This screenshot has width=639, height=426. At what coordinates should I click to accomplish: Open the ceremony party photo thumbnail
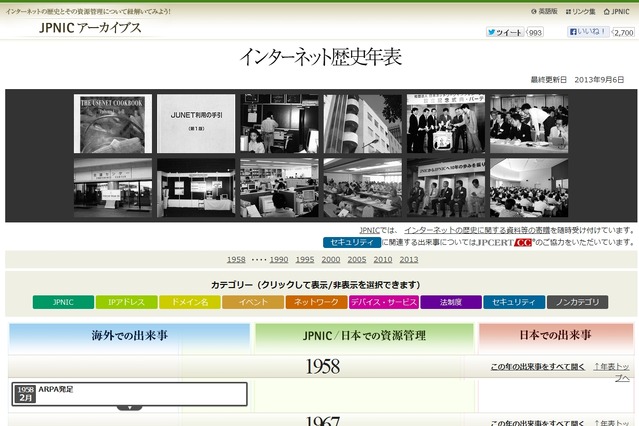446,124
